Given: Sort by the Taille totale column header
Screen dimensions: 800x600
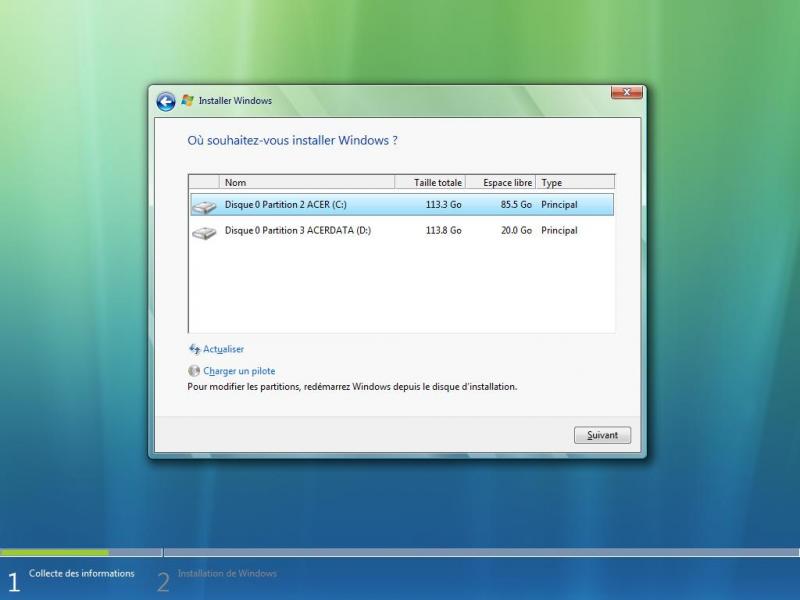Looking at the screenshot, I should pyautogui.click(x=430, y=182).
